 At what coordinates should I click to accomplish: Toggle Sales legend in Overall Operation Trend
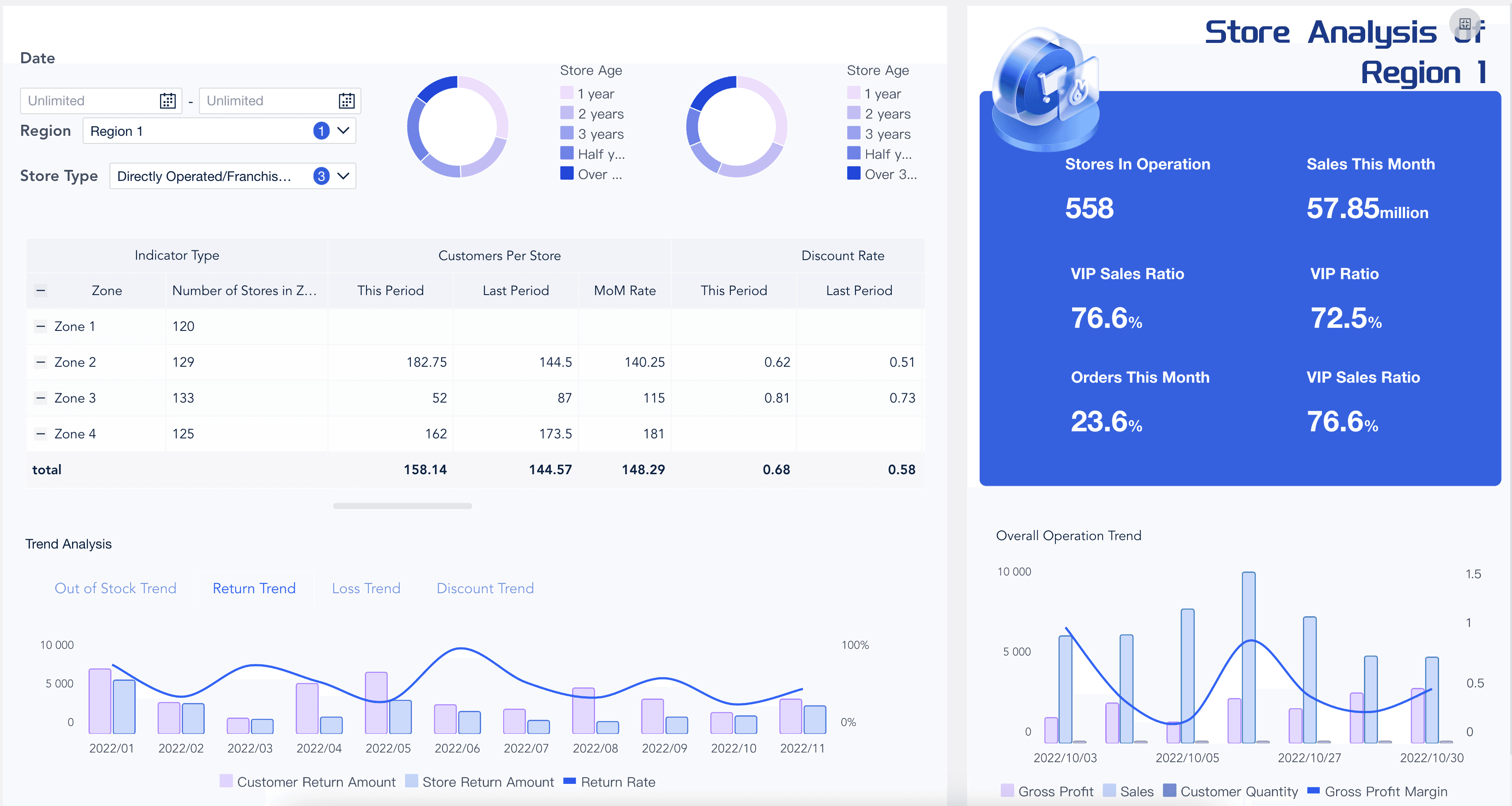point(1128,791)
